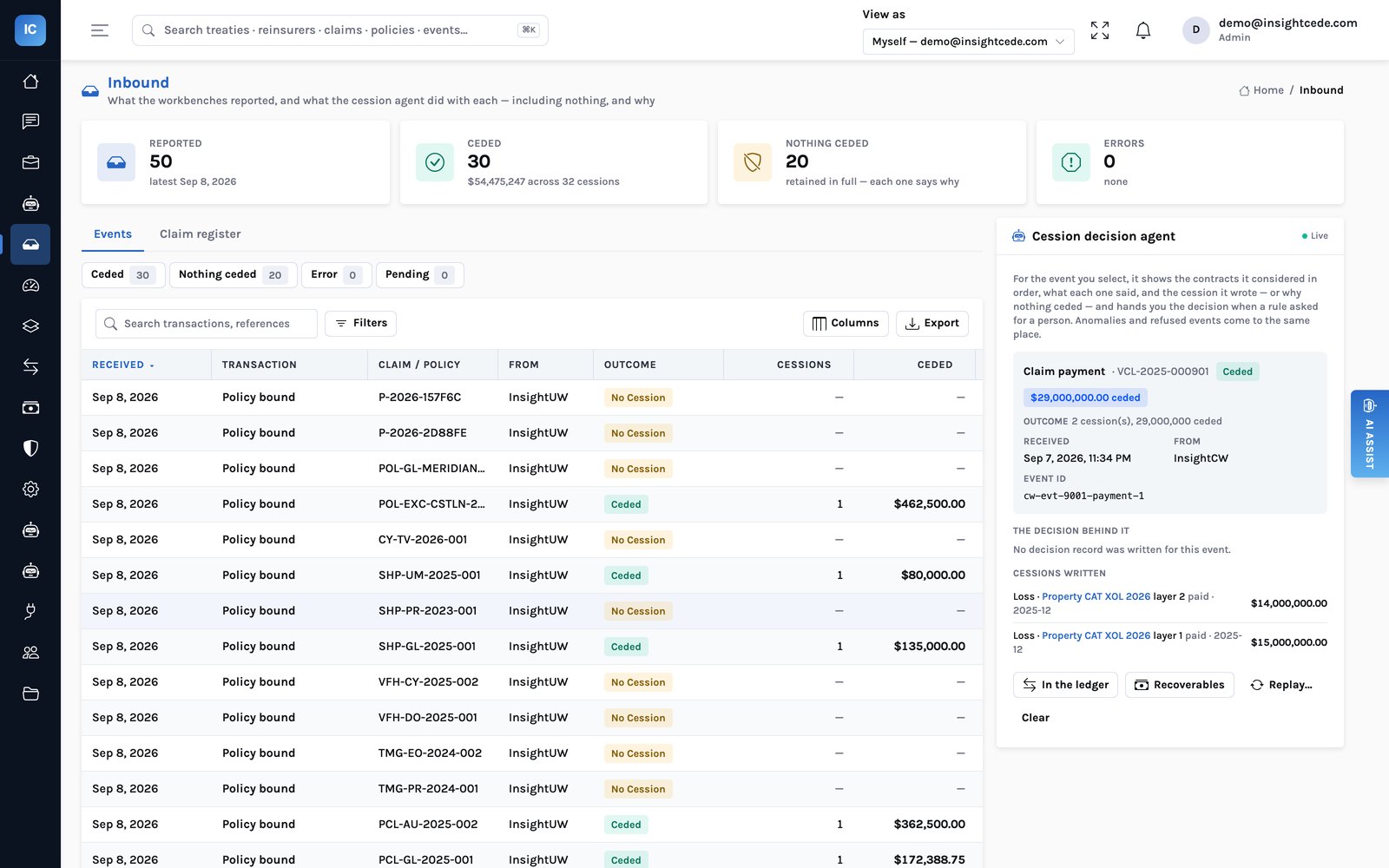The height and width of the screenshot is (868, 1389).
Task: Click the Nothing Ceded summary card
Action: coord(872,162)
